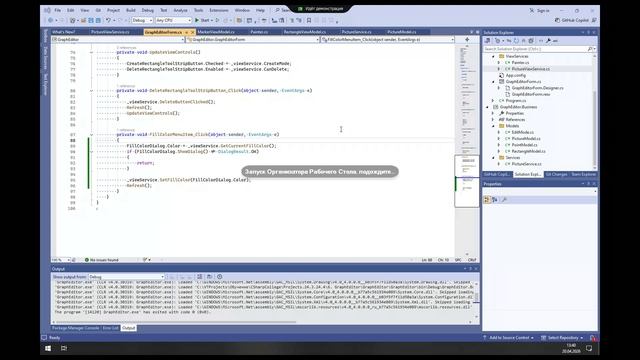Select App.config in Solution Explorer
The width and height of the screenshot is (640, 360).
coord(515,76)
